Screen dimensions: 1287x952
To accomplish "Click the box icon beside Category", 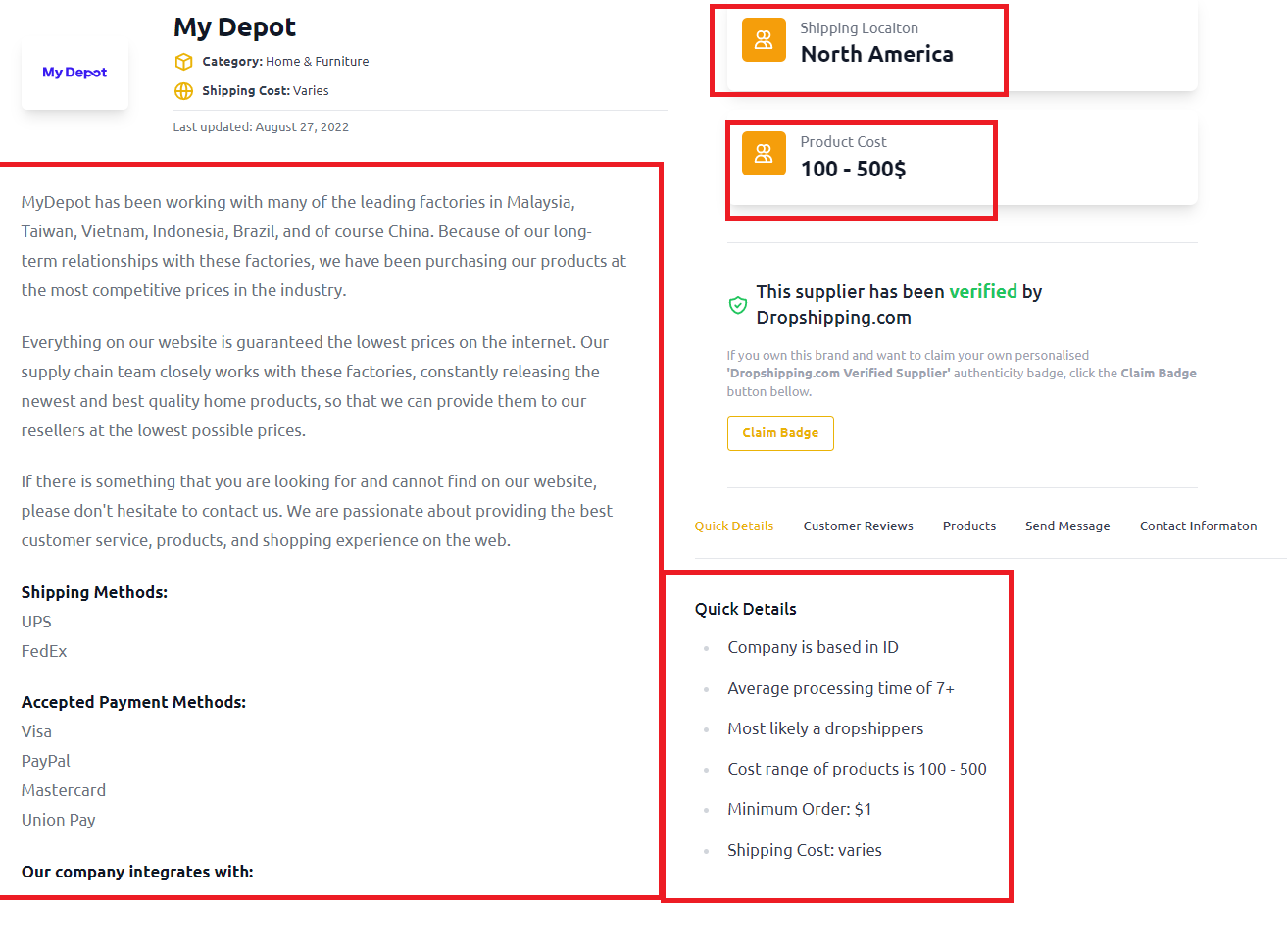I will pos(183,62).
